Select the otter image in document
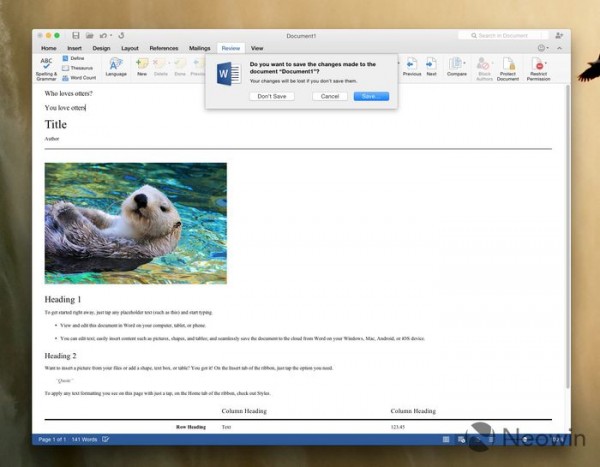The image size is (600, 467). (x=135, y=223)
